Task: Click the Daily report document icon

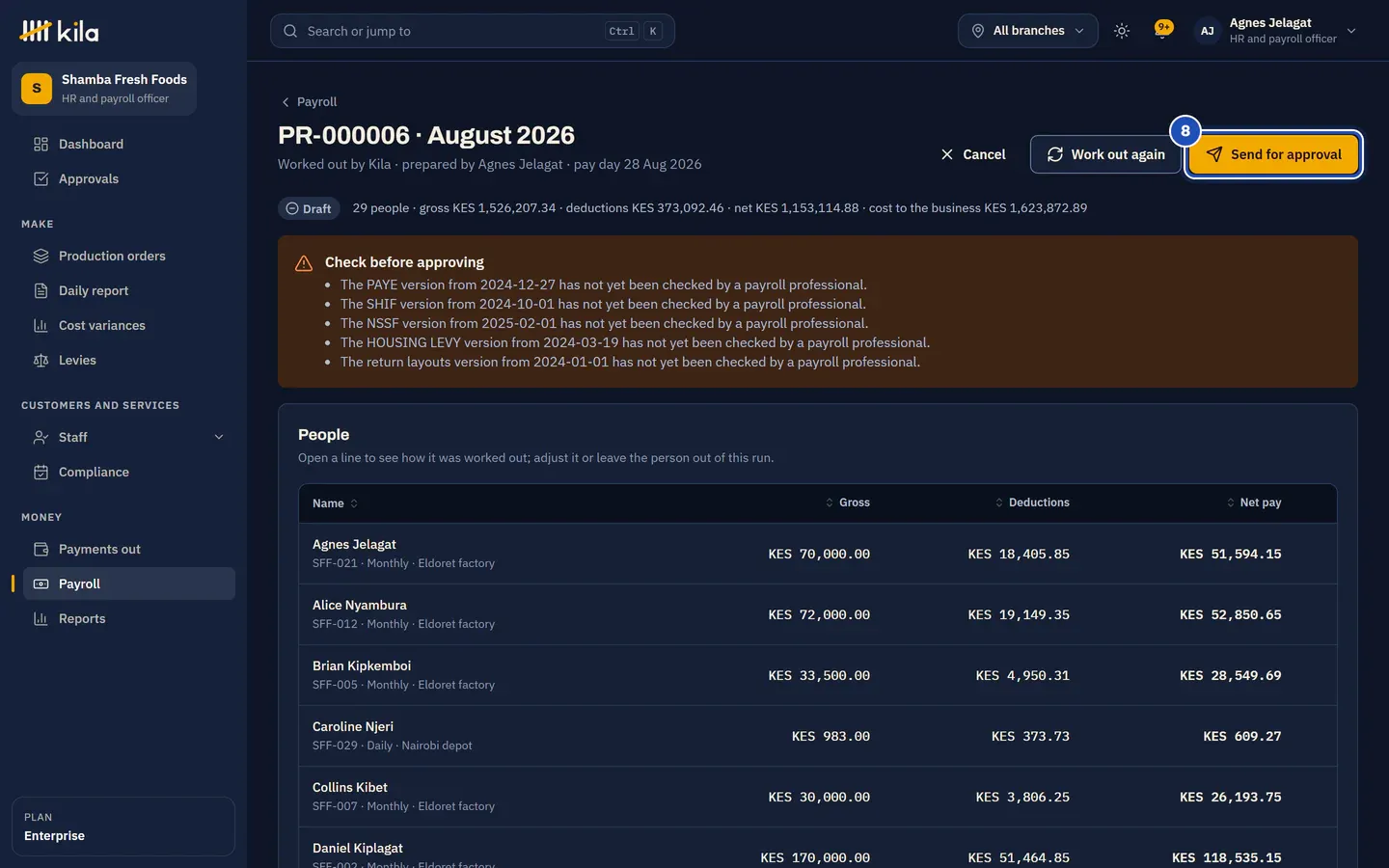Action: click(x=41, y=290)
